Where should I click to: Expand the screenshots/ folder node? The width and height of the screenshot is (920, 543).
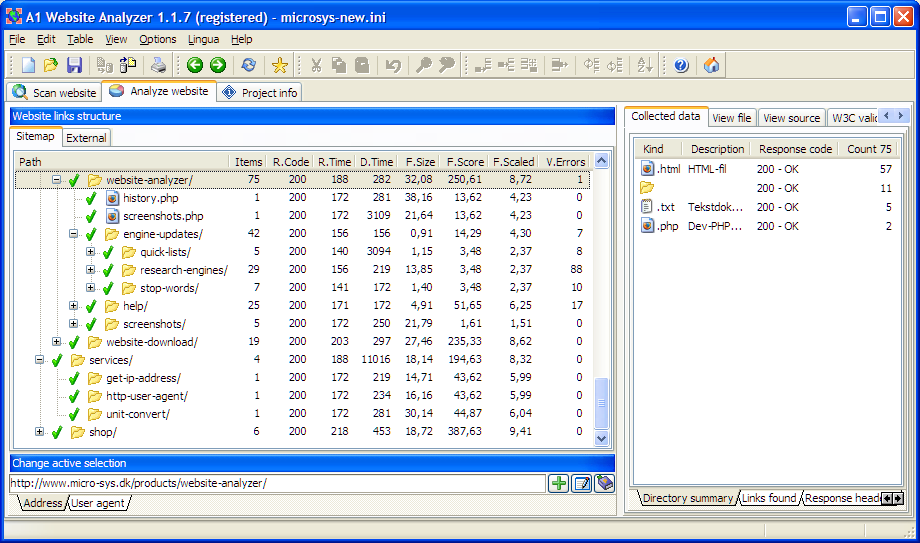[x=73, y=323]
